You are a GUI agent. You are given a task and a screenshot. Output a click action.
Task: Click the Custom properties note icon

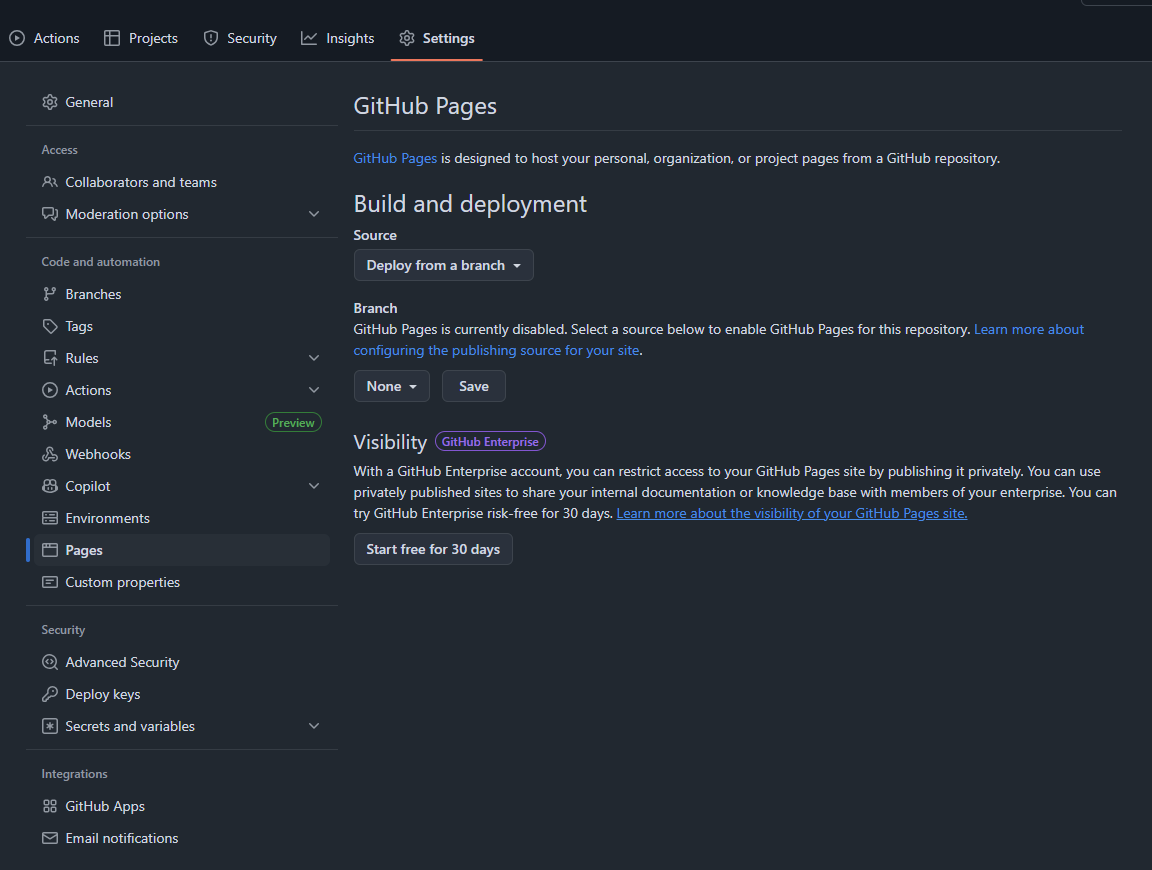[50, 582]
